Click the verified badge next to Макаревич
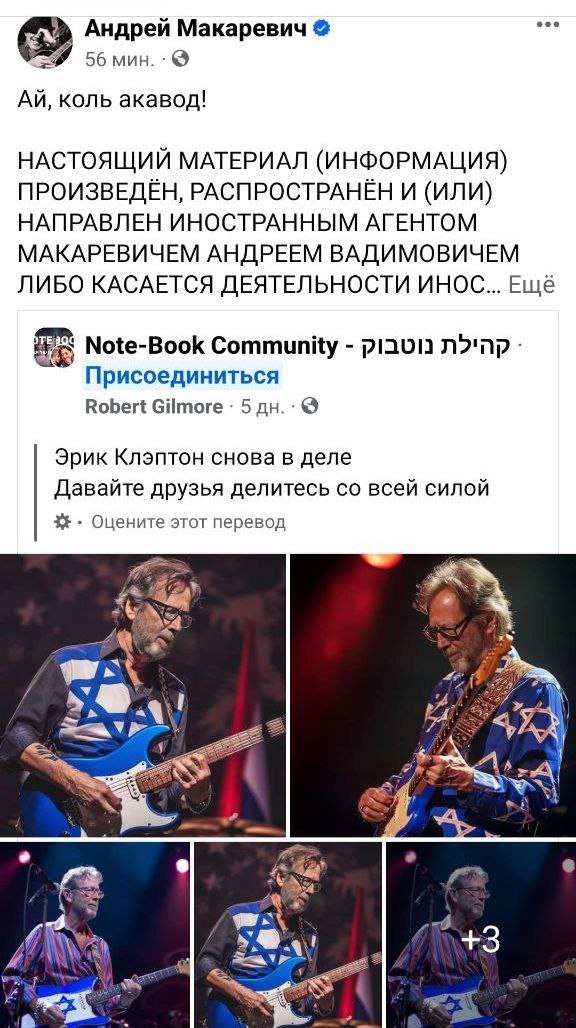 (x=321, y=28)
